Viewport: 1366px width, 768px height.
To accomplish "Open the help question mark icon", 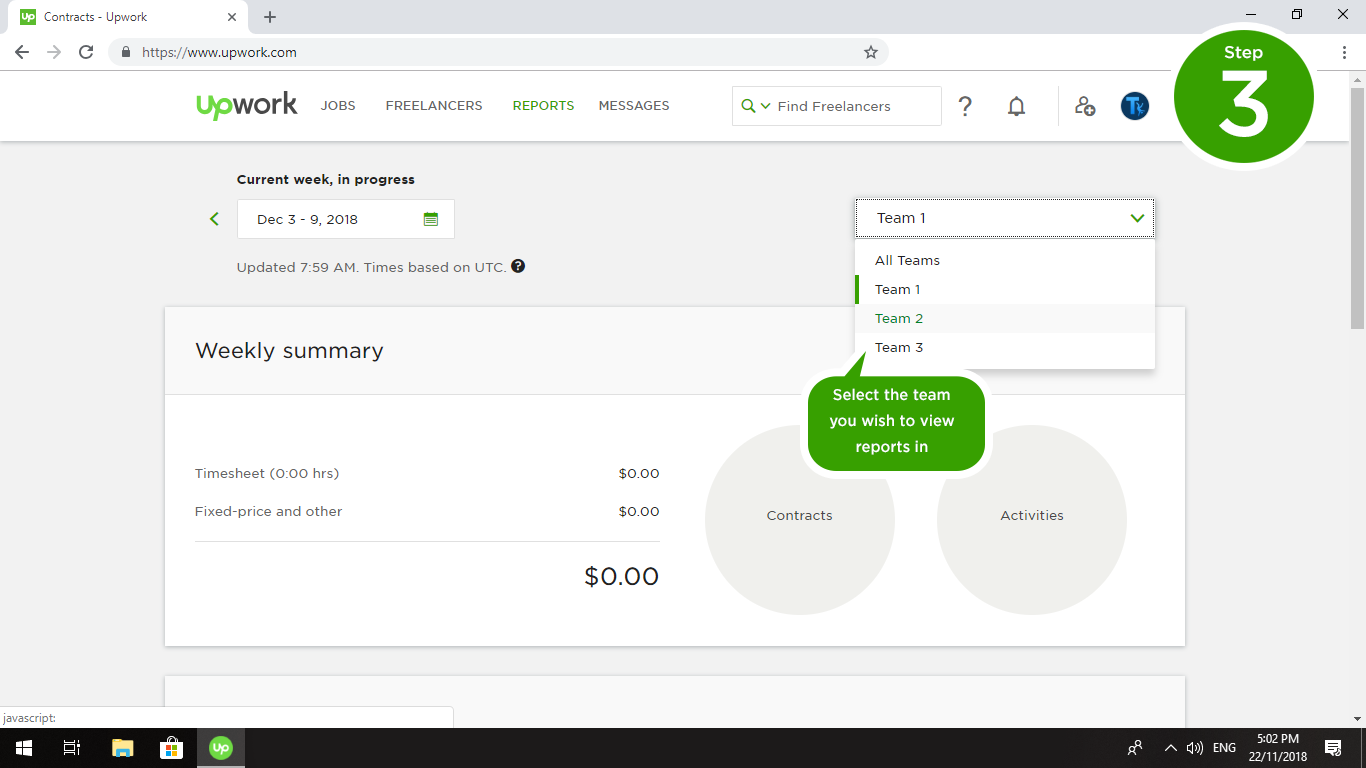I will (965, 106).
